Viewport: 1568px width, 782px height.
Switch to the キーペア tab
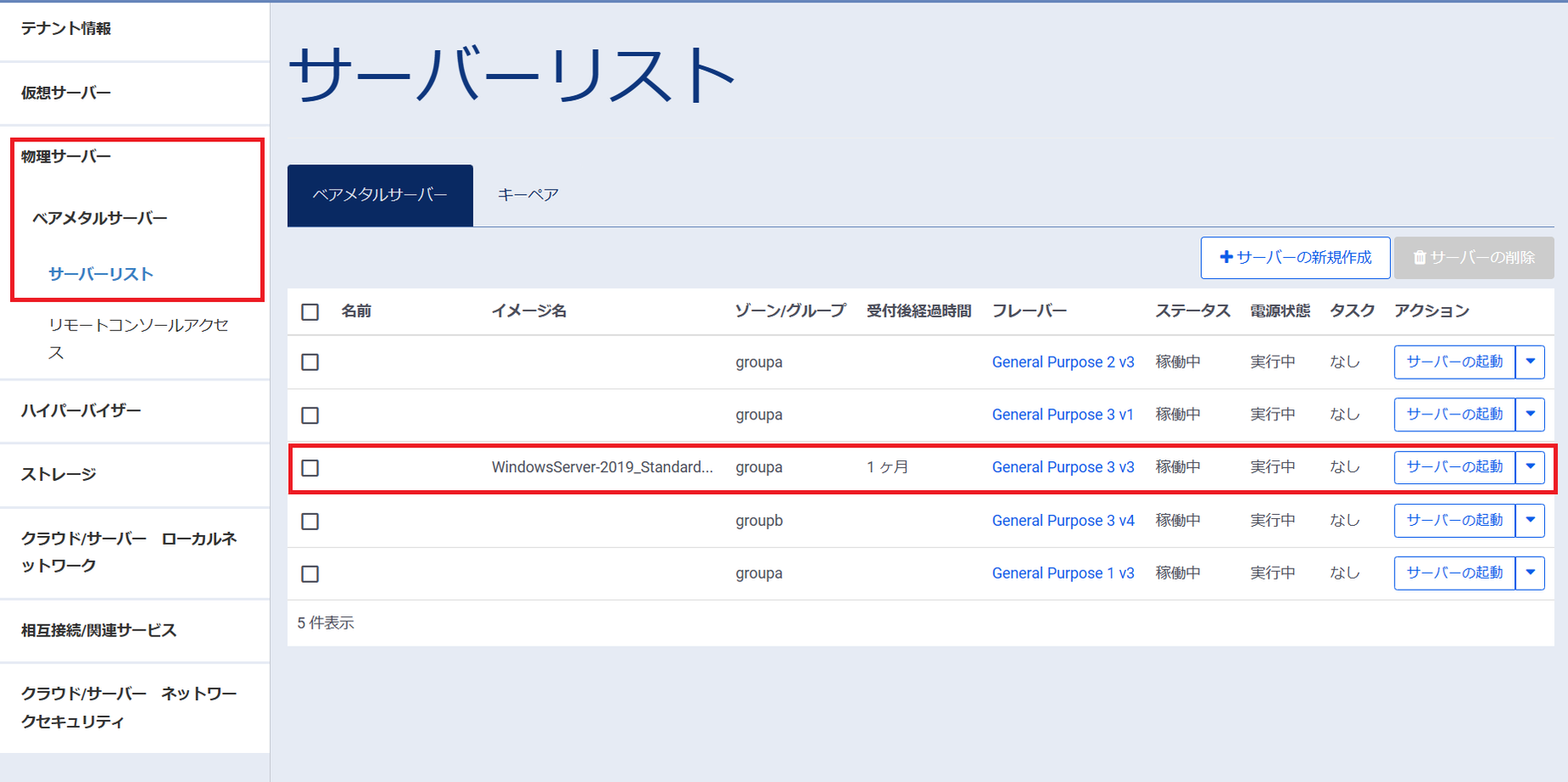click(528, 195)
